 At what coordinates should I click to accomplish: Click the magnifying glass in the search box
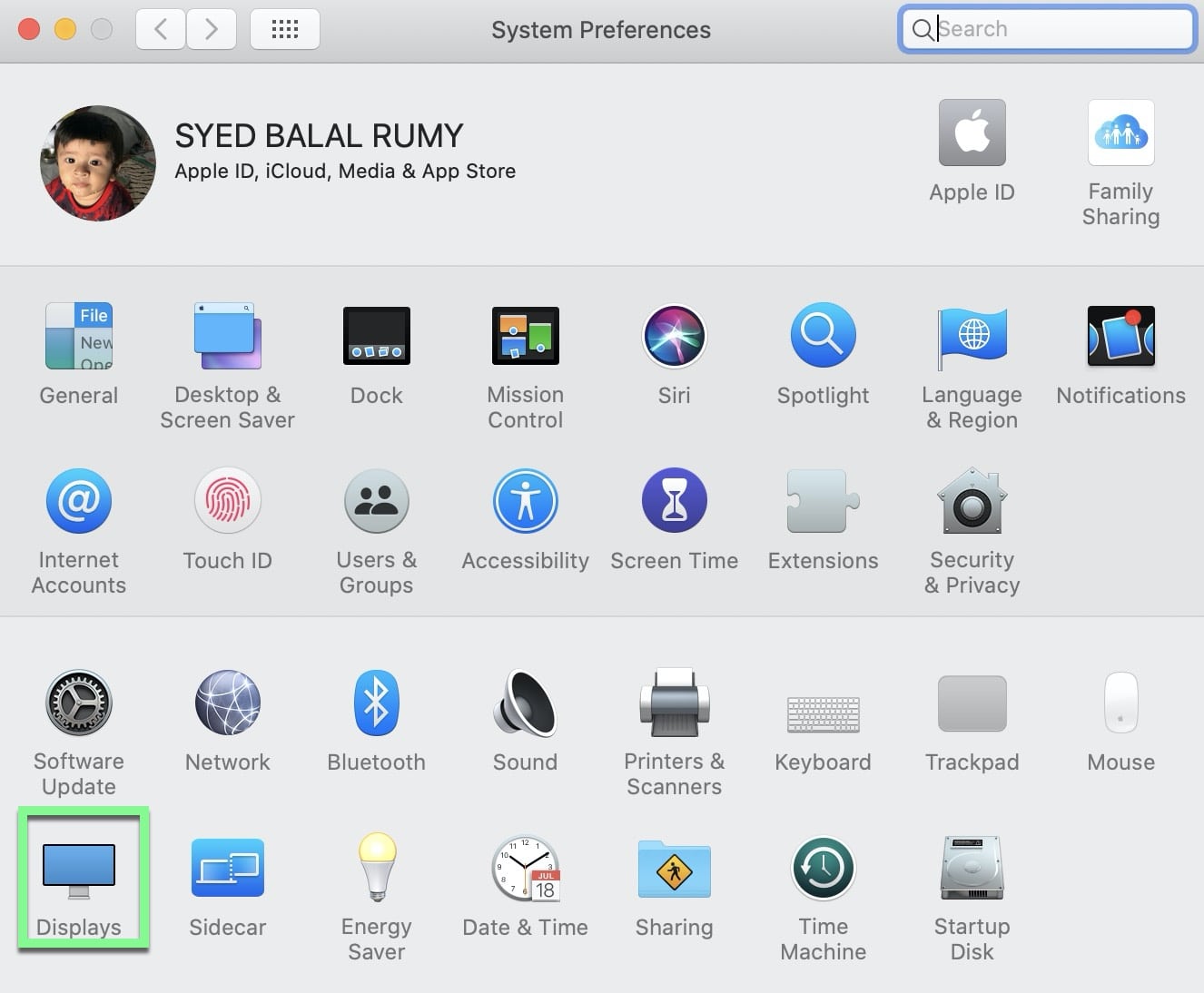pos(923,29)
